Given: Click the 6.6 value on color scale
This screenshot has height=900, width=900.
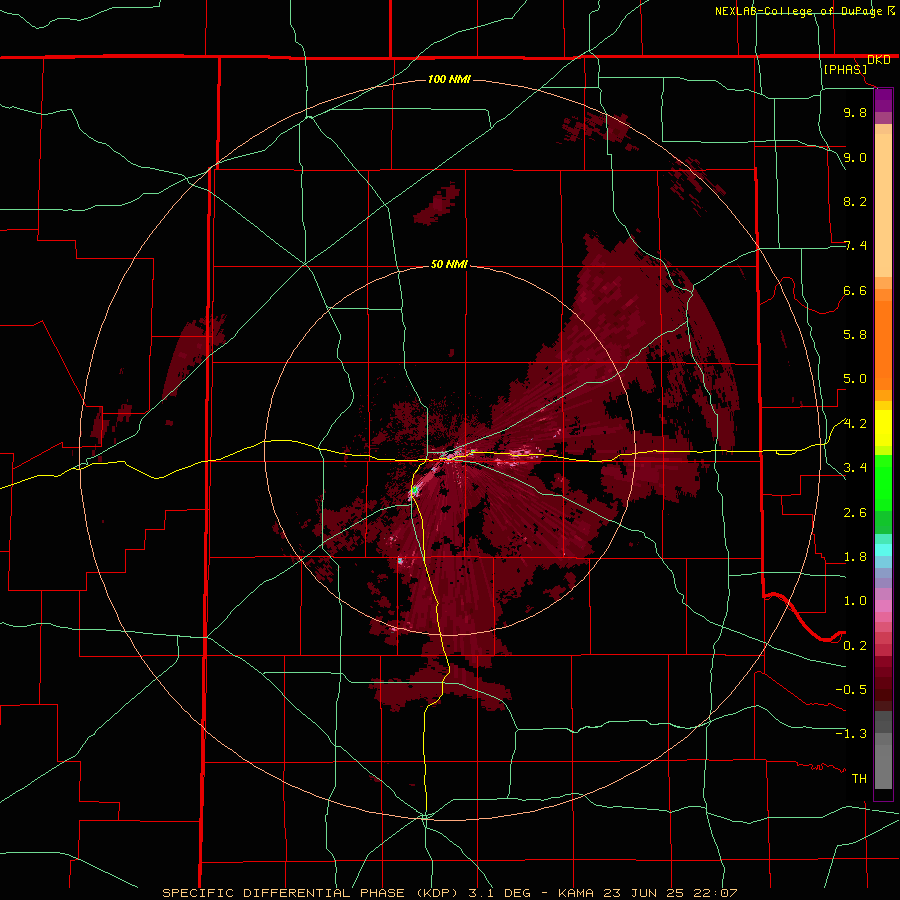Looking at the screenshot, I should point(855,290).
